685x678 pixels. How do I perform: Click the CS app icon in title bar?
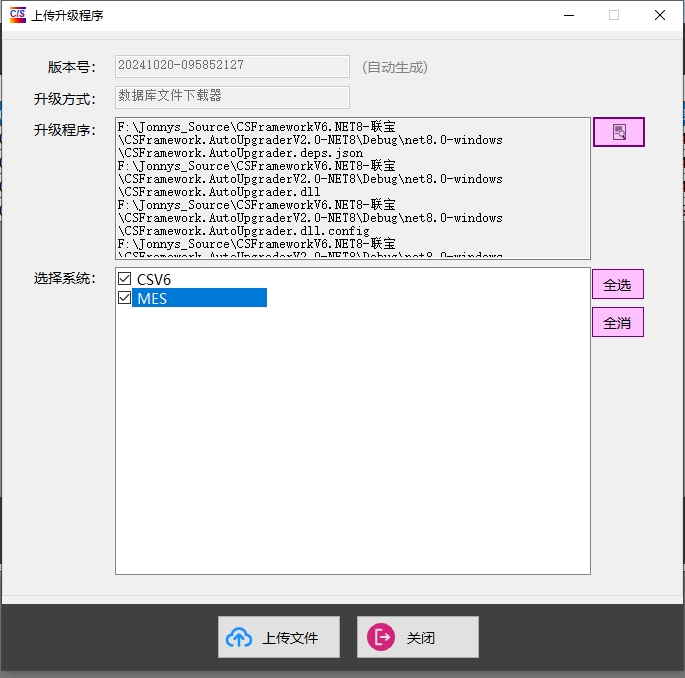point(17,15)
